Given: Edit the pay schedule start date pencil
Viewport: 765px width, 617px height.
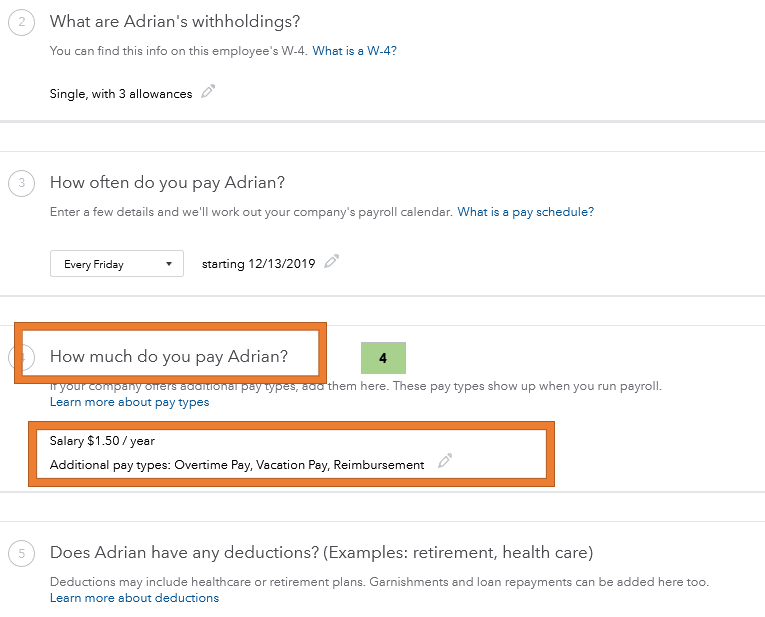Looking at the screenshot, I should click(x=332, y=262).
